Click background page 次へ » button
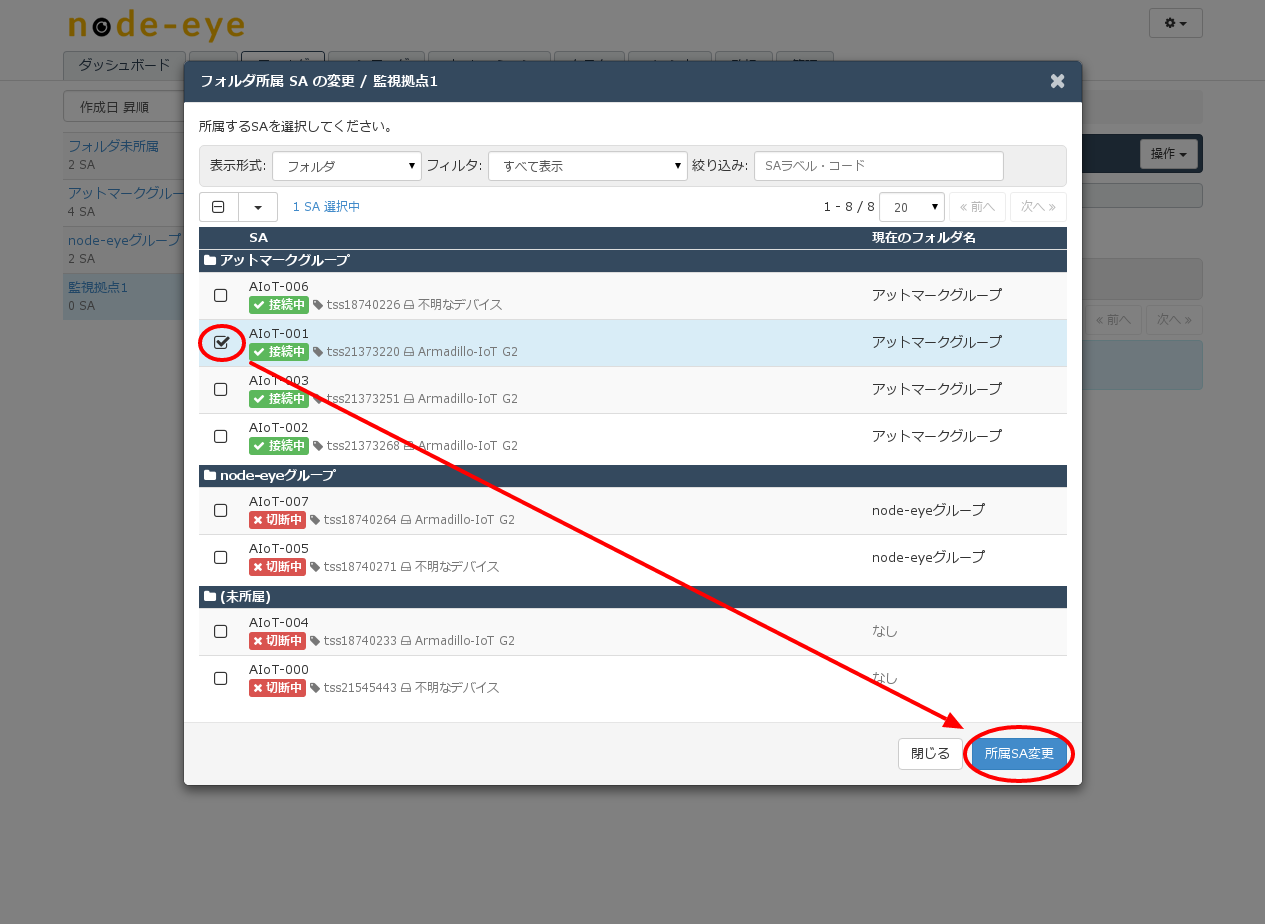The width and height of the screenshot is (1265, 924). click(1174, 320)
